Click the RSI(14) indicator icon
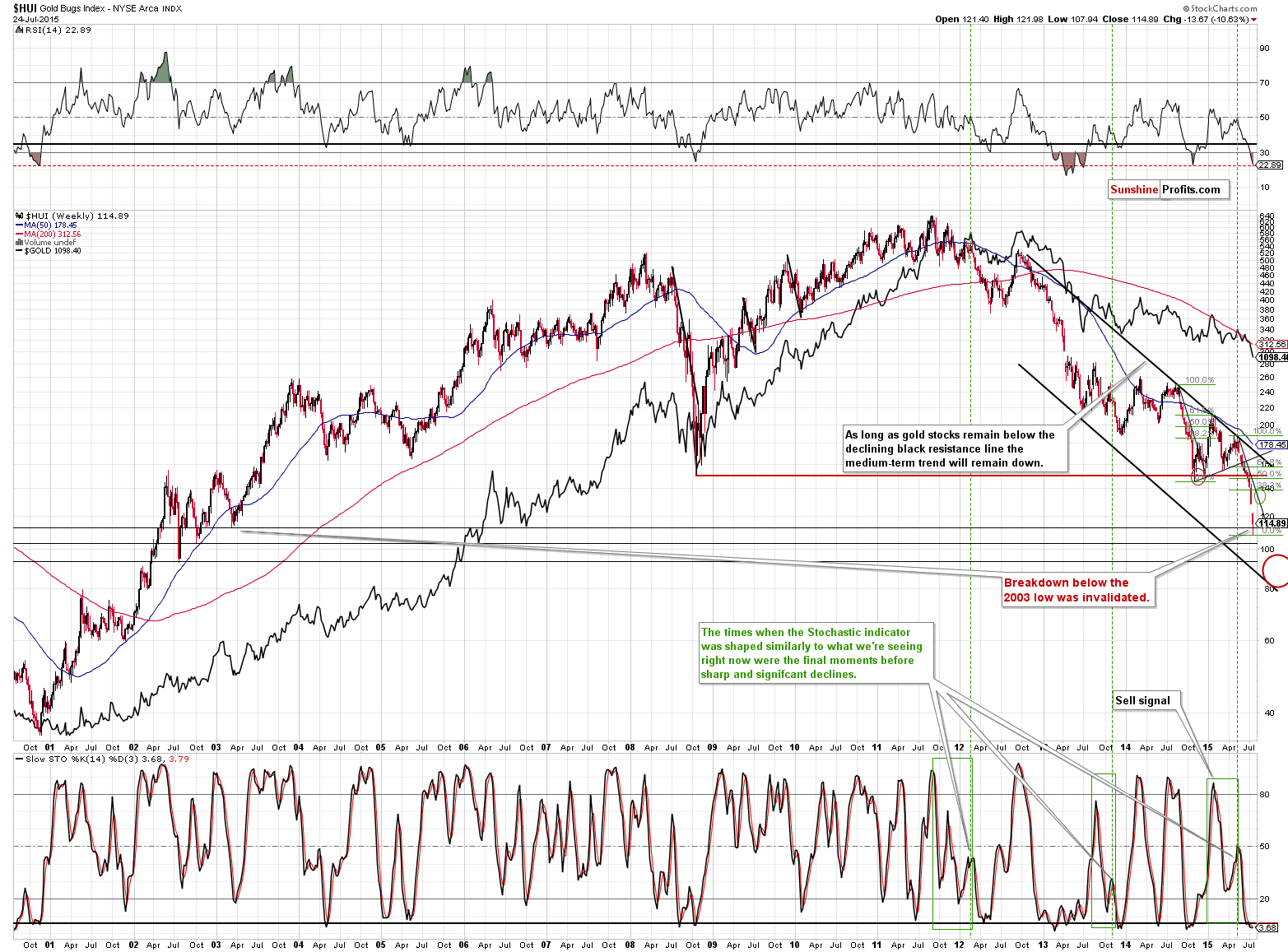Viewport: 1288px width, 952px height. pyautogui.click(x=19, y=29)
